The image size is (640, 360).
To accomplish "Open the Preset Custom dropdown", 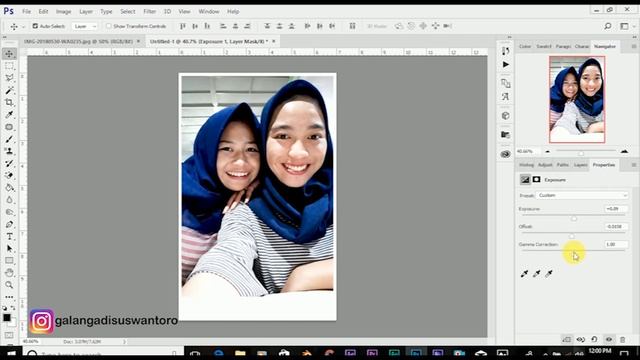I will (582, 196).
